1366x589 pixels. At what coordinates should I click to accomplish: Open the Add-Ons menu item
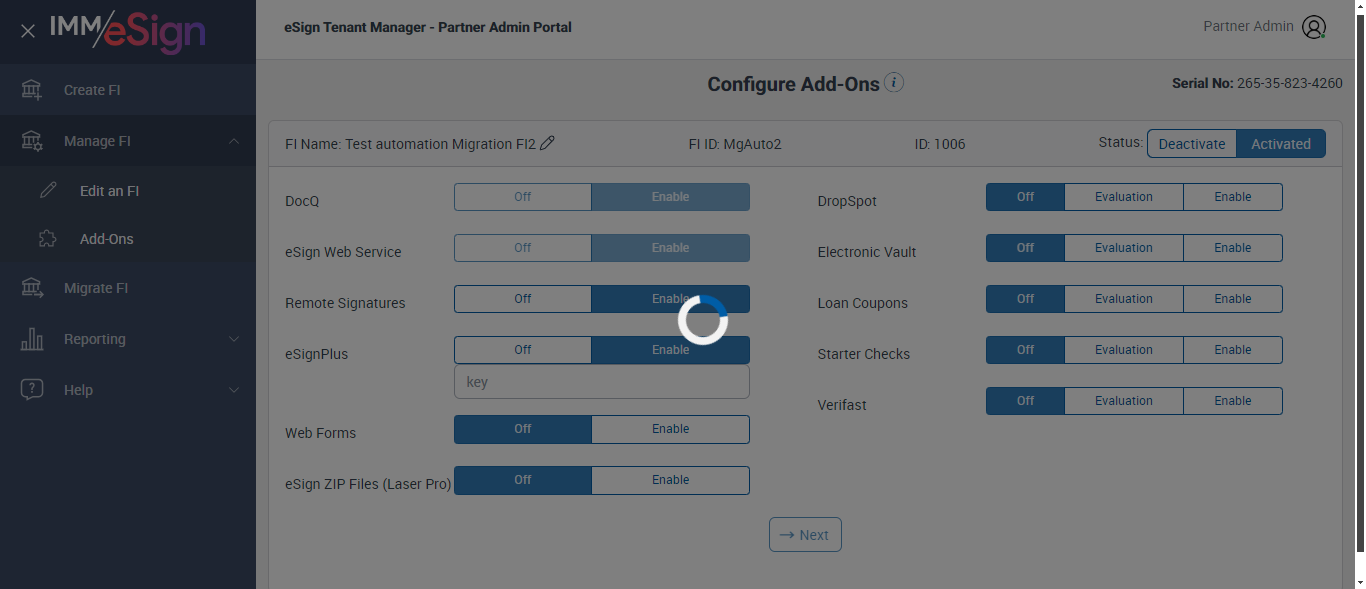click(x=106, y=239)
